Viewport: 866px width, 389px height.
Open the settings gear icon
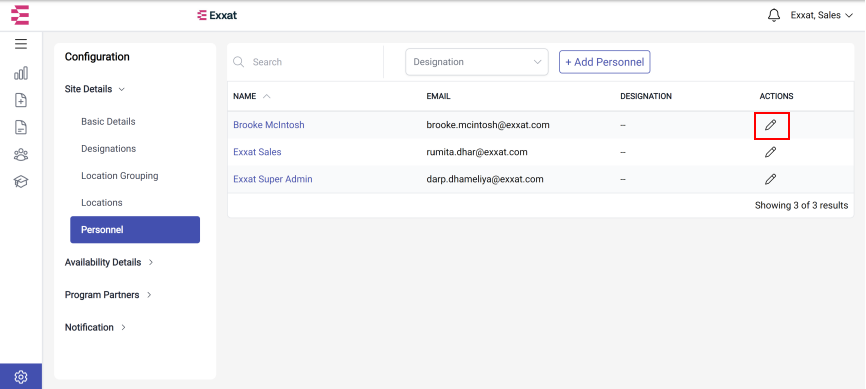pyautogui.click(x=21, y=377)
